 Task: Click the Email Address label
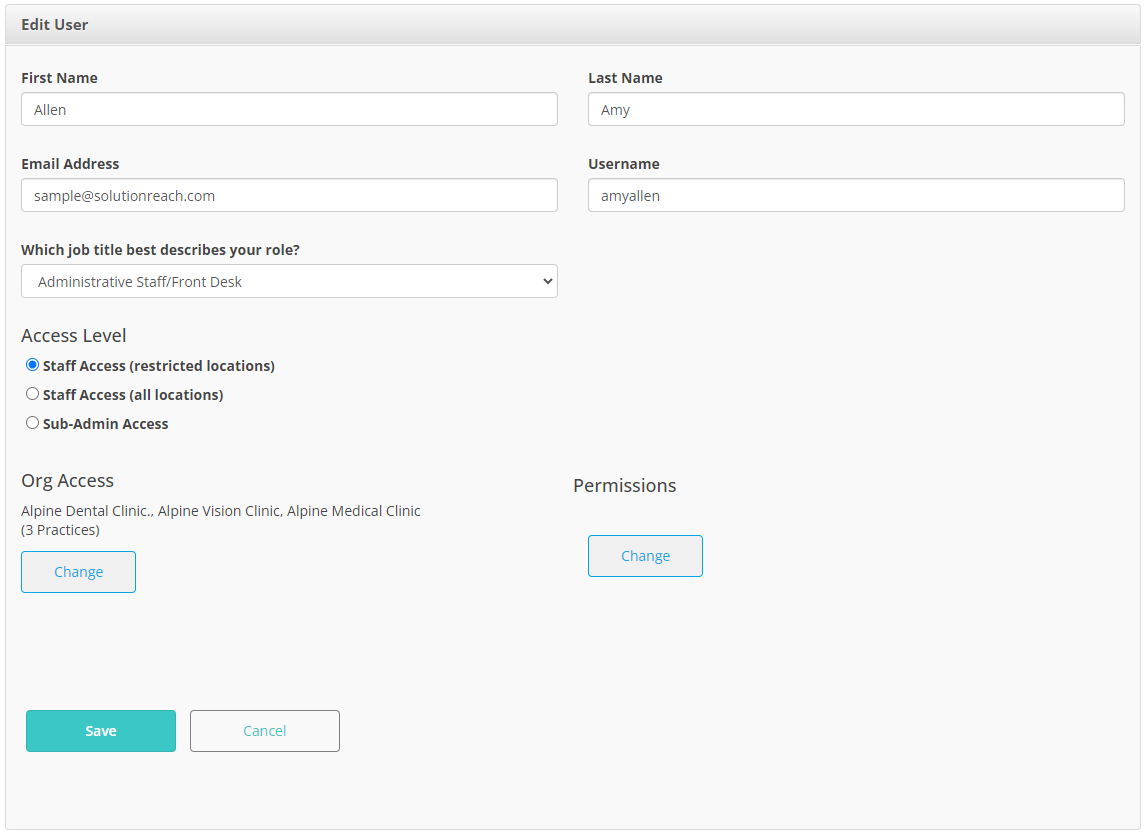[70, 164]
